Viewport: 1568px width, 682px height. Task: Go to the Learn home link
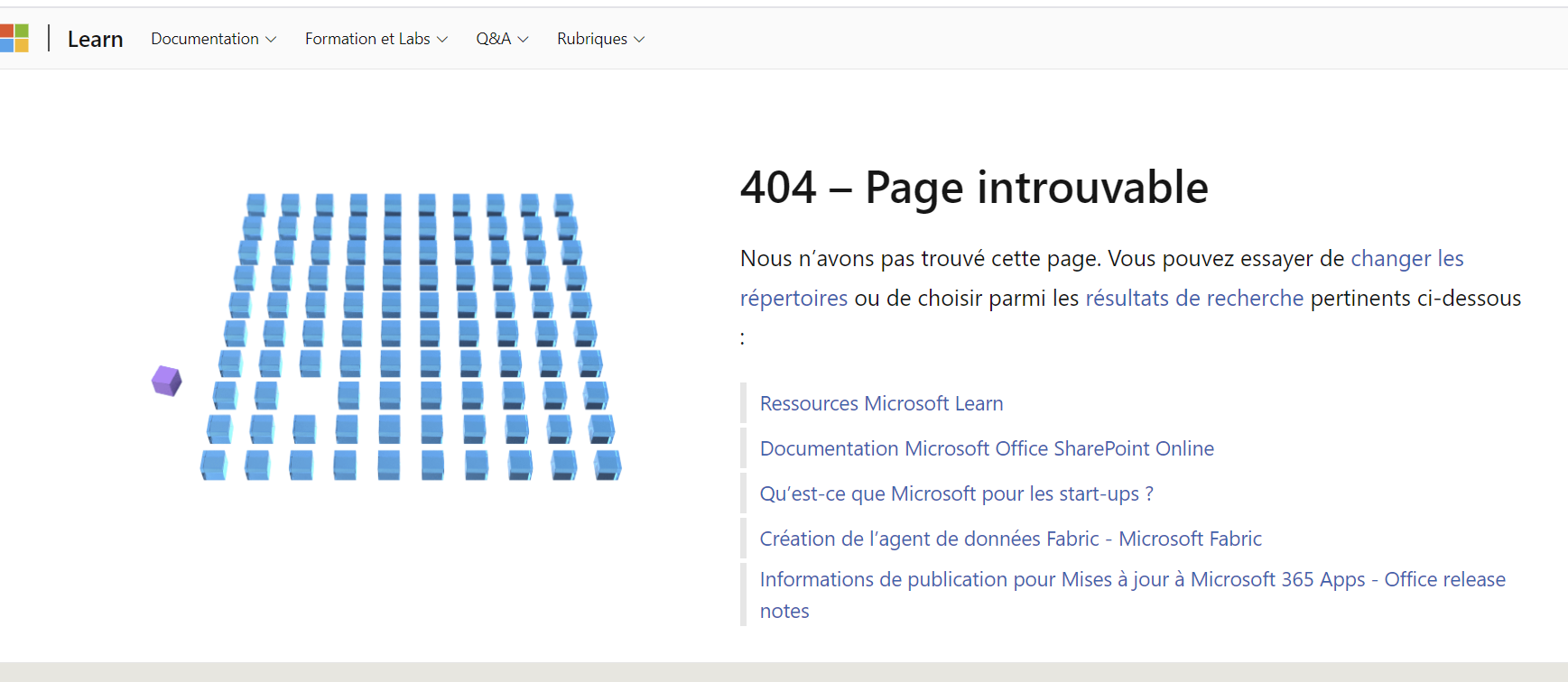95,39
